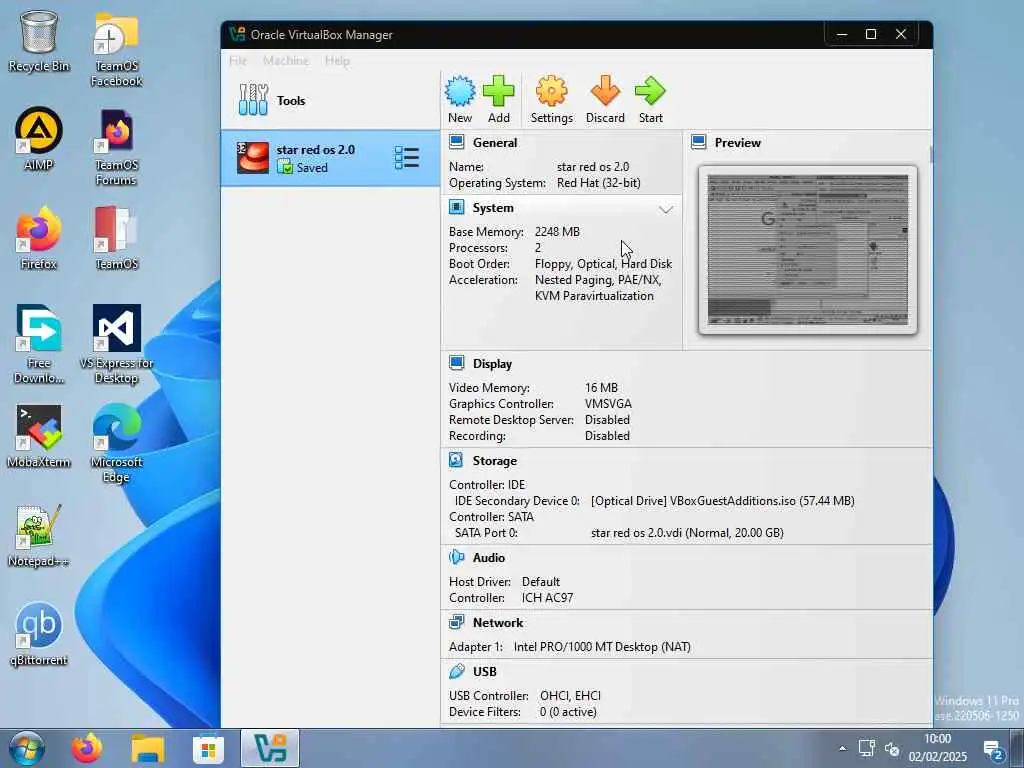
Task: Click the General section icon
Action: coord(456,142)
